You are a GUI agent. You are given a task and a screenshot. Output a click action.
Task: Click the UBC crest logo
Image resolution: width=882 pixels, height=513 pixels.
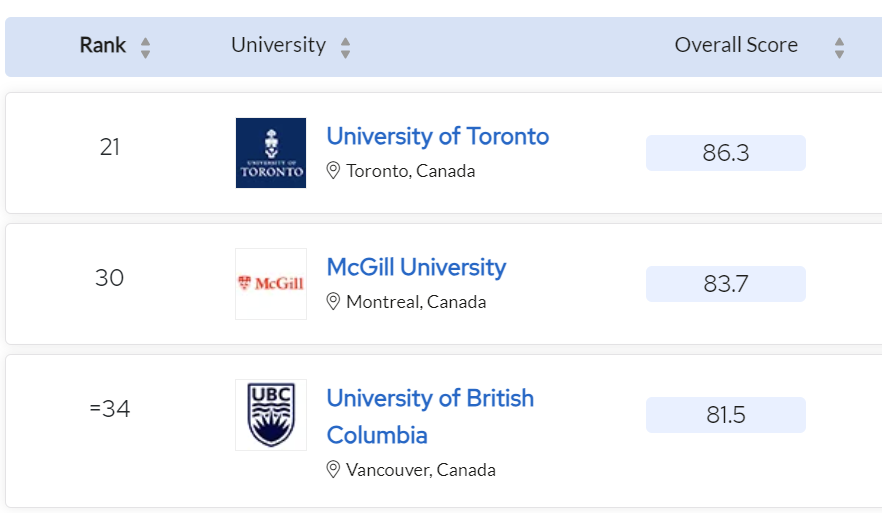point(271,415)
